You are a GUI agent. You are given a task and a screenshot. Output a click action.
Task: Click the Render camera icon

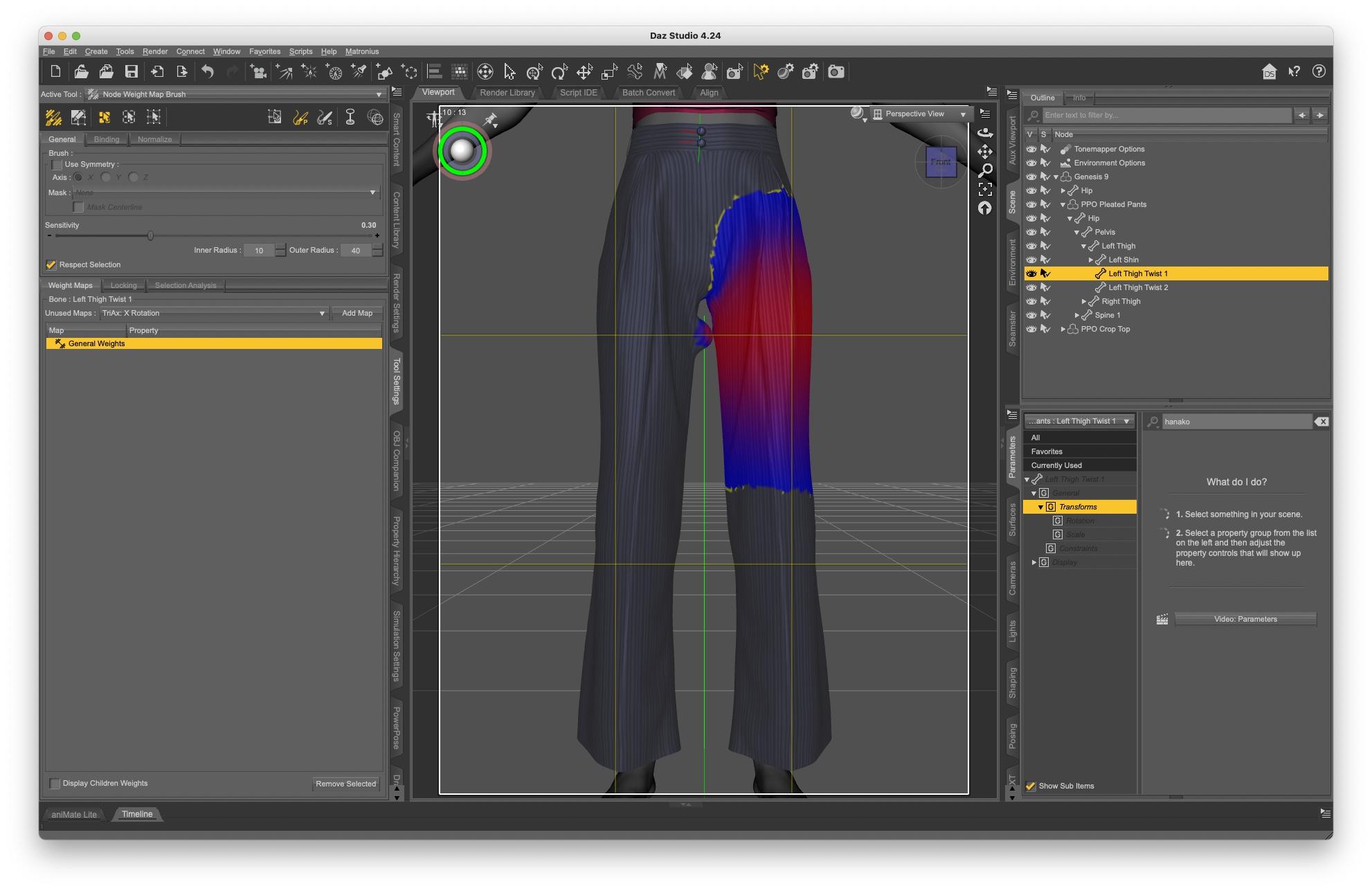(836, 71)
